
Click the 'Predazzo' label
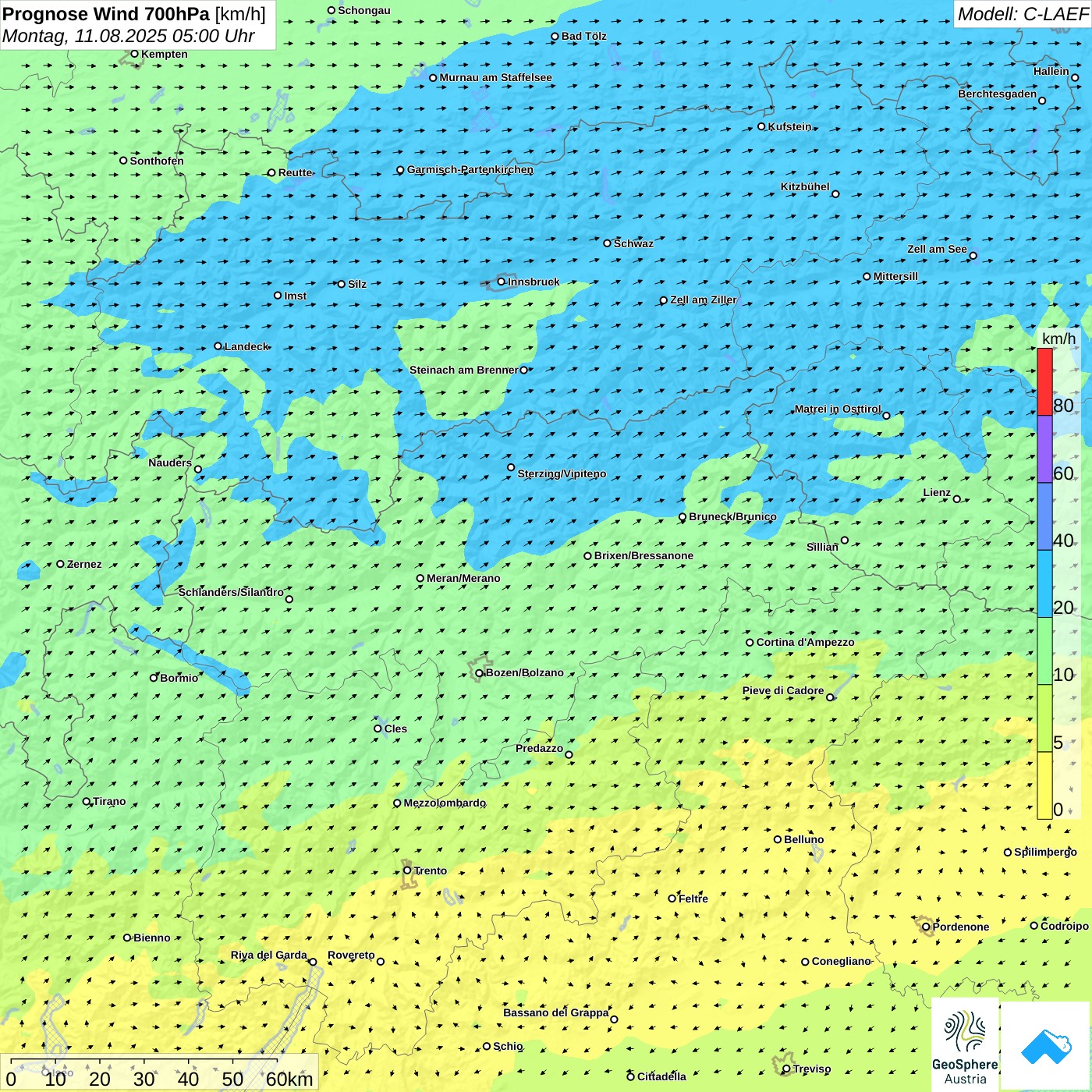[539, 748]
